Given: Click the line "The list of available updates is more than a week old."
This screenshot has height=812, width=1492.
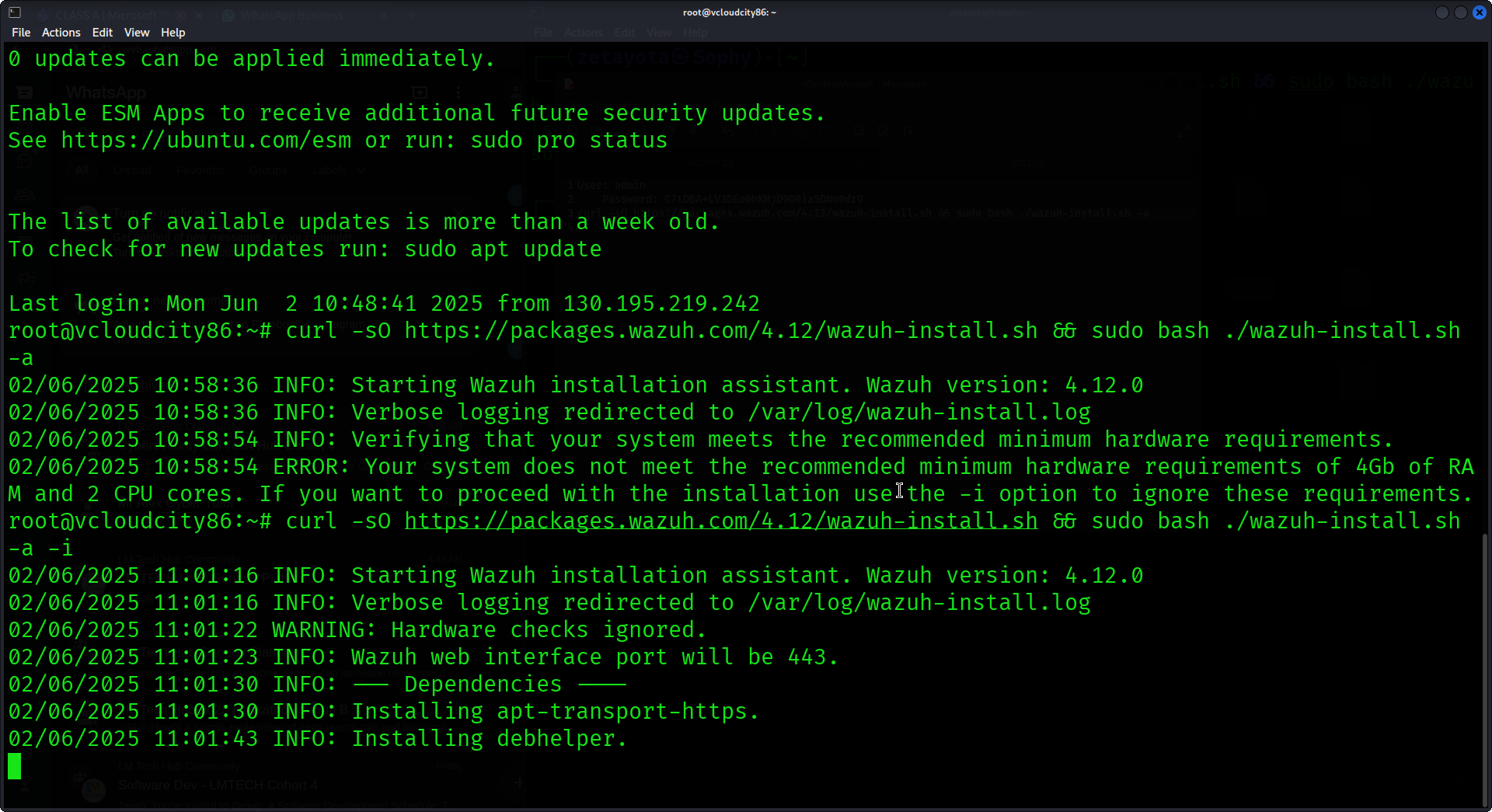Looking at the screenshot, I should (364, 222).
